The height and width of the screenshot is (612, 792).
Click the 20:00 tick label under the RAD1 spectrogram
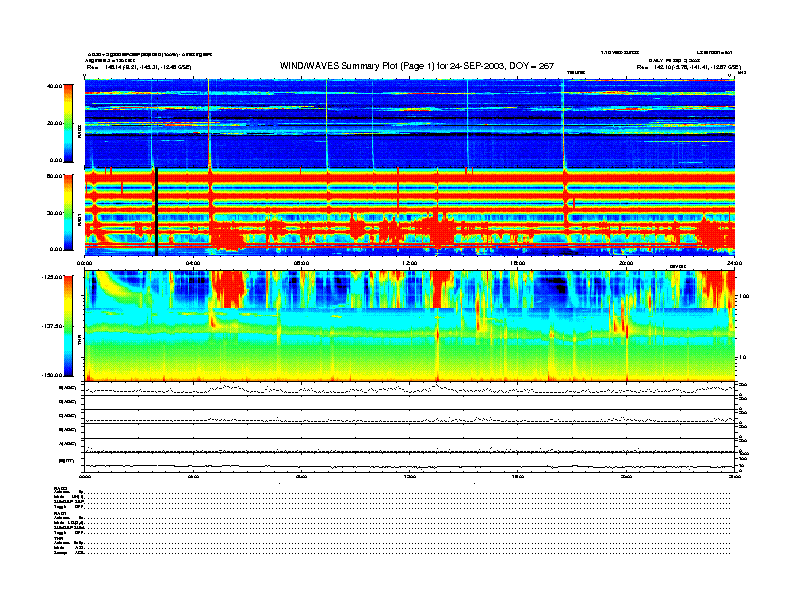coord(626,263)
